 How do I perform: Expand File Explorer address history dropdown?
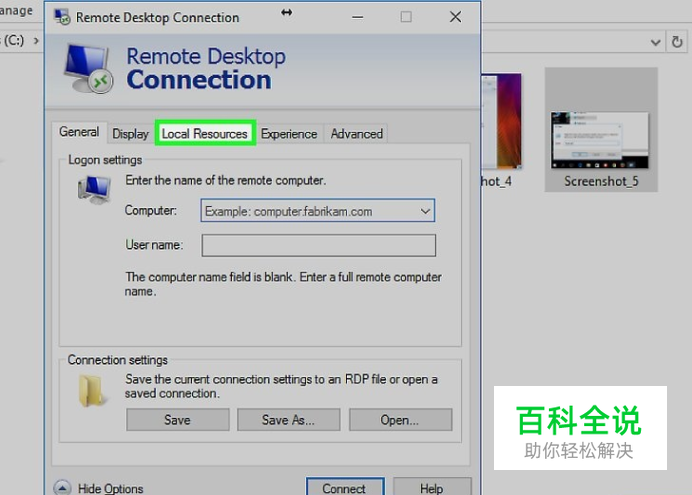coord(655,42)
